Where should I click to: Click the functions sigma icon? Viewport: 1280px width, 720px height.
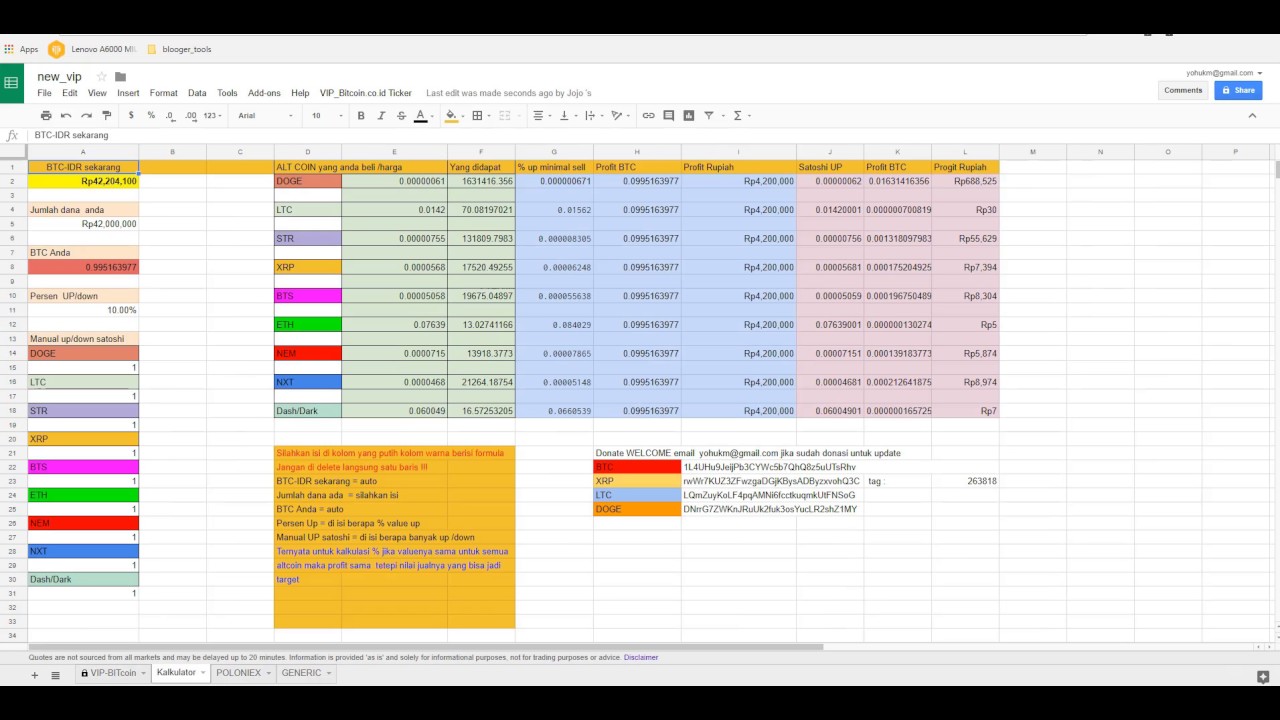point(740,116)
